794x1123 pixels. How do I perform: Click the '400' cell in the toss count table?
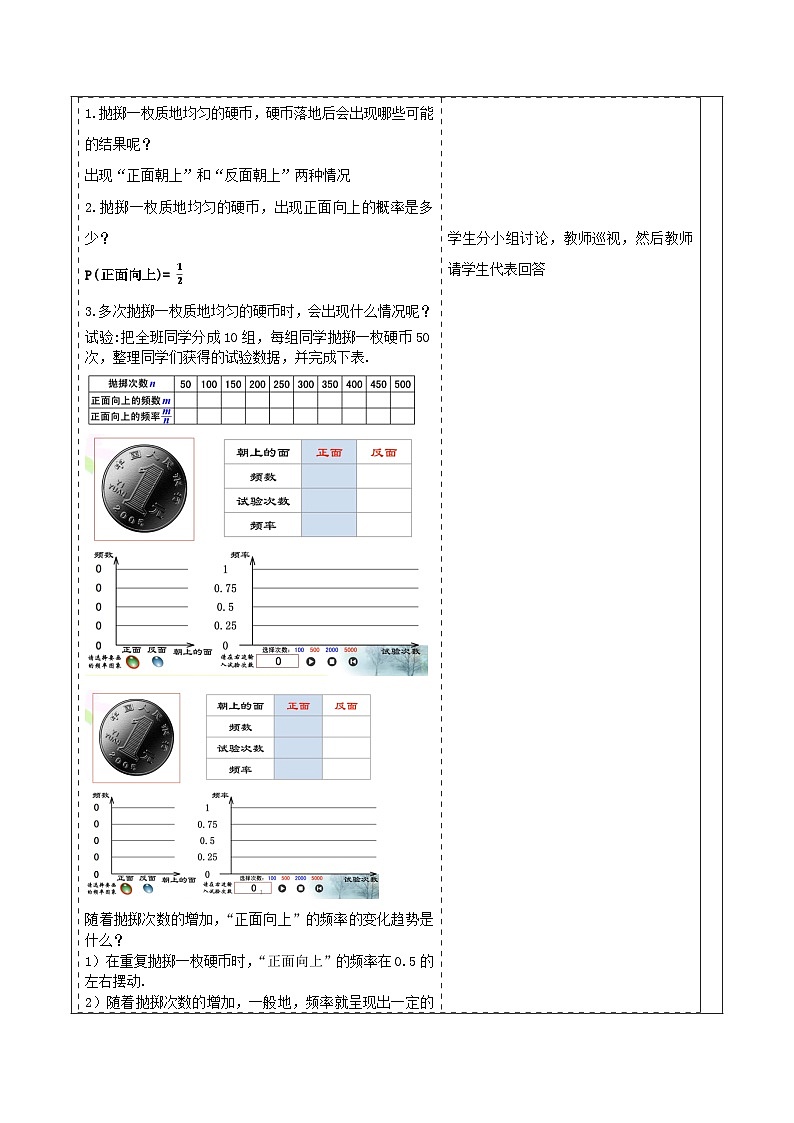pyautogui.click(x=354, y=384)
